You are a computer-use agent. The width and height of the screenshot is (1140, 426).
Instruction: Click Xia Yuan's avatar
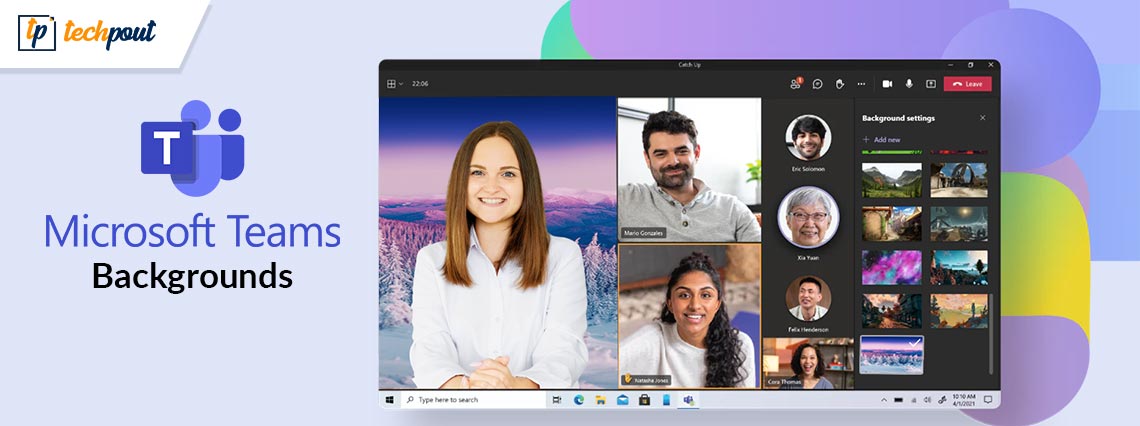pos(808,217)
